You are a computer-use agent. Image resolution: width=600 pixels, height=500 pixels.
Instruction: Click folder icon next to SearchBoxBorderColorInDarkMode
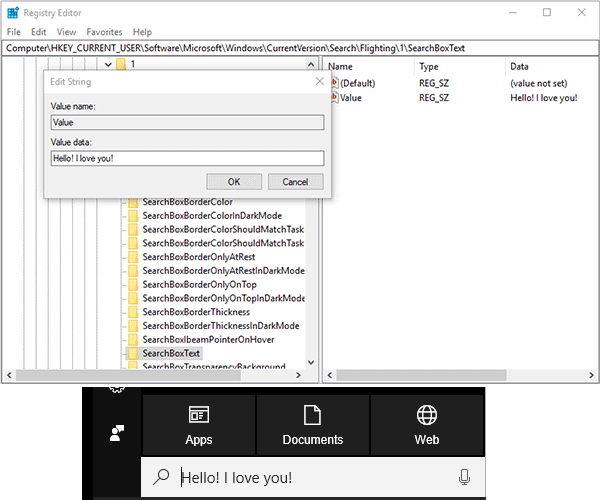pos(133,216)
